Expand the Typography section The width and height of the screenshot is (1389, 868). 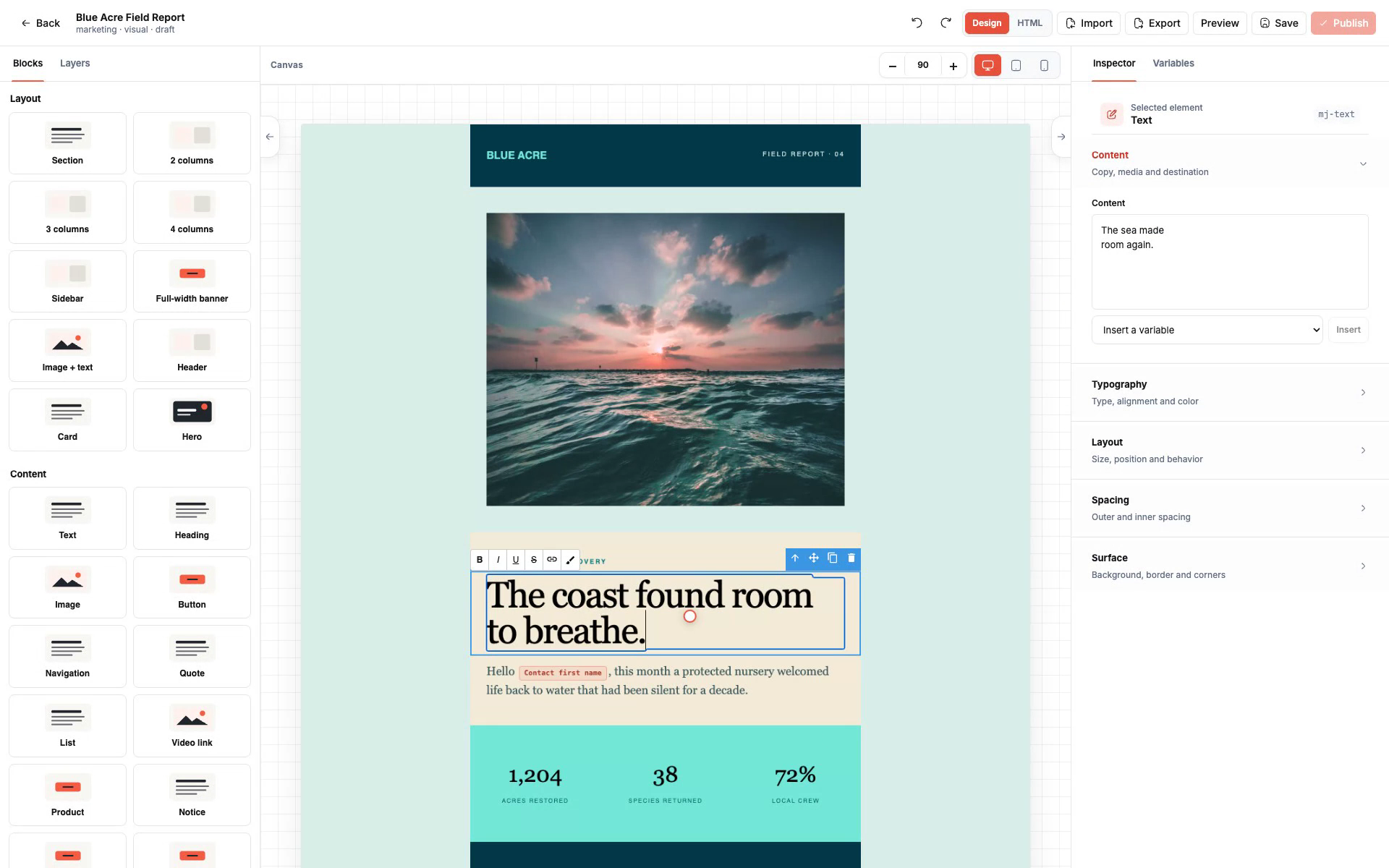[x=1230, y=393]
